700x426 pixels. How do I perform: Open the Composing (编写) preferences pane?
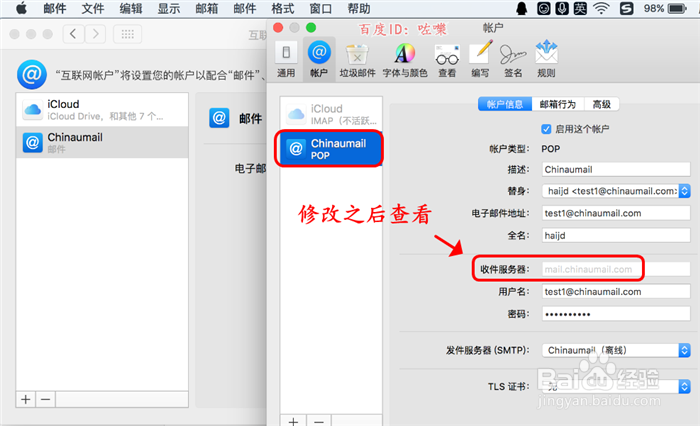coord(480,60)
